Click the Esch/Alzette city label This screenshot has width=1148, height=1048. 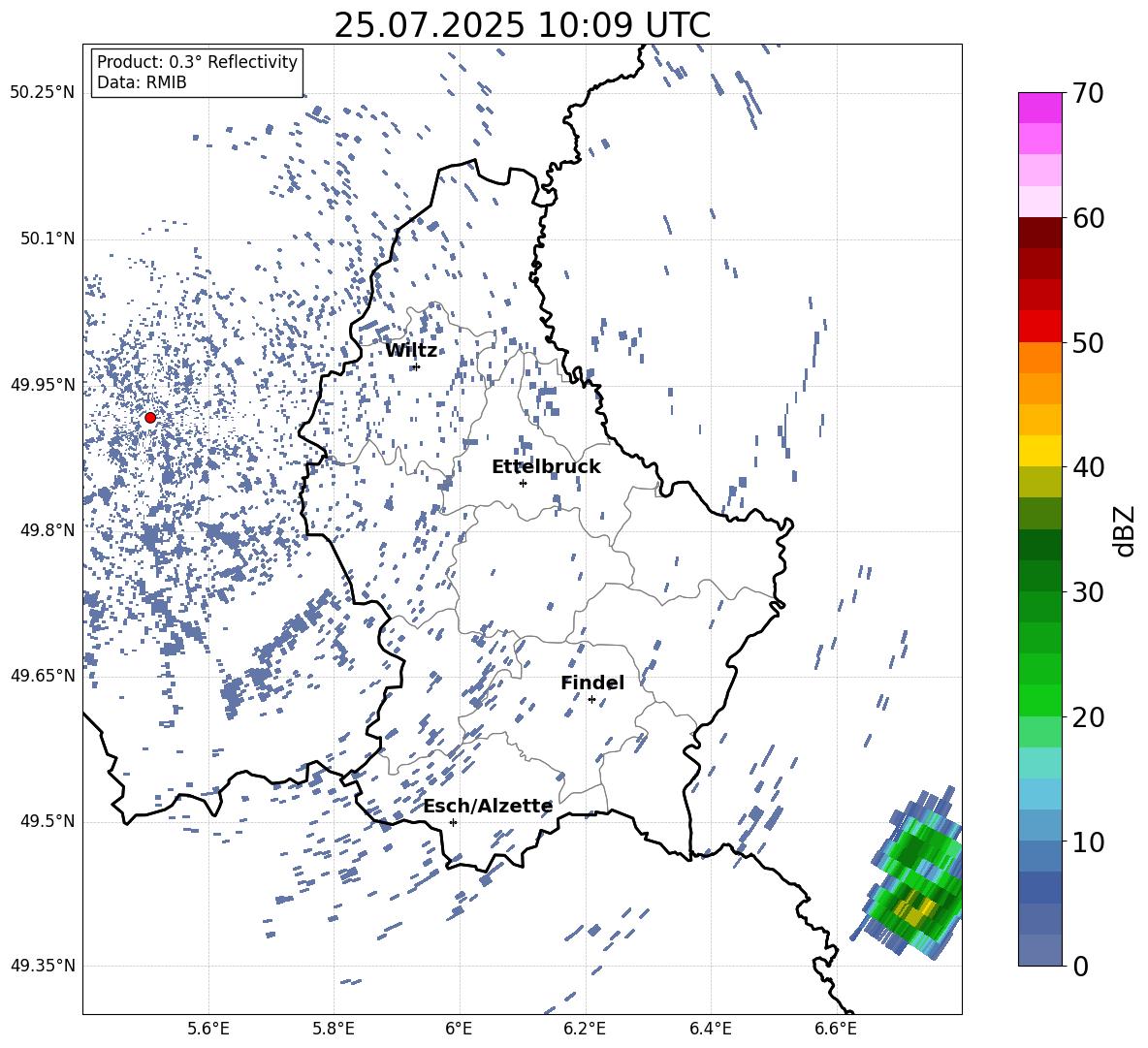488,806
